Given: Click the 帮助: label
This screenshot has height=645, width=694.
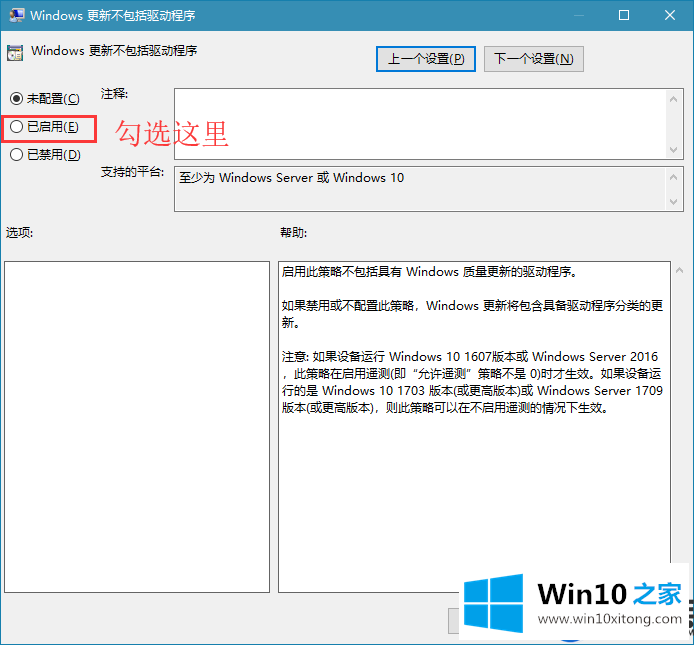Looking at the screenshot, I should [294, 232].
